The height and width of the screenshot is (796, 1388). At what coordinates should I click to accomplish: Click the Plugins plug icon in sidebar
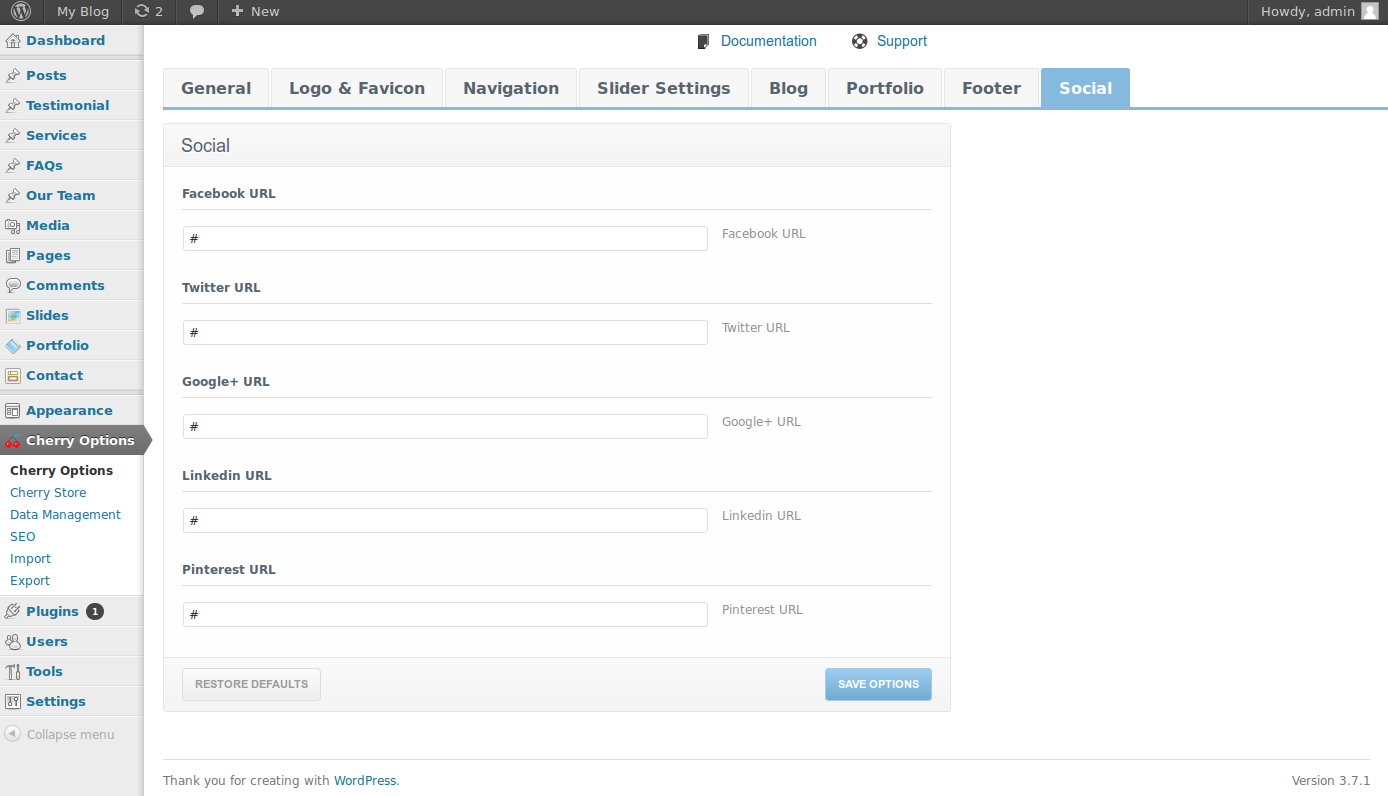(13, 612)
